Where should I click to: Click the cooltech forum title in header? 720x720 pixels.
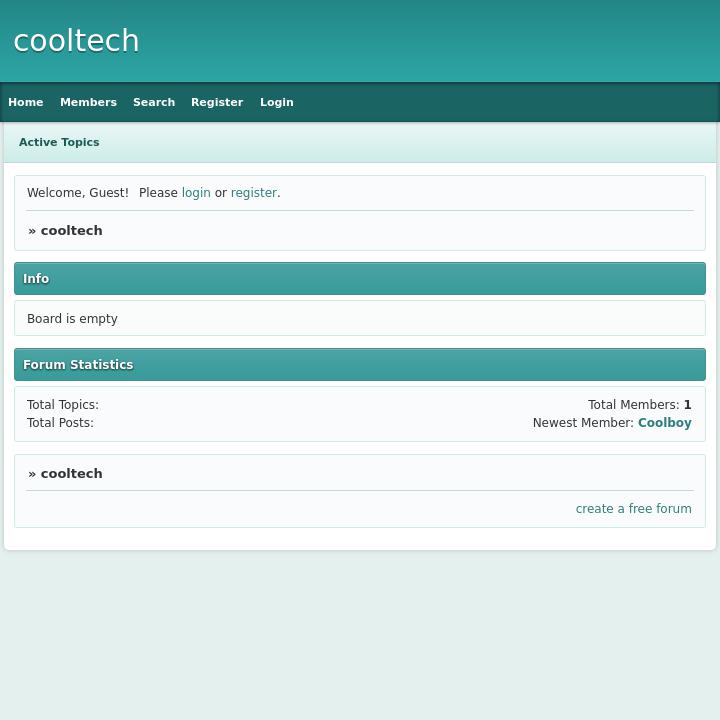click(76, 41)
